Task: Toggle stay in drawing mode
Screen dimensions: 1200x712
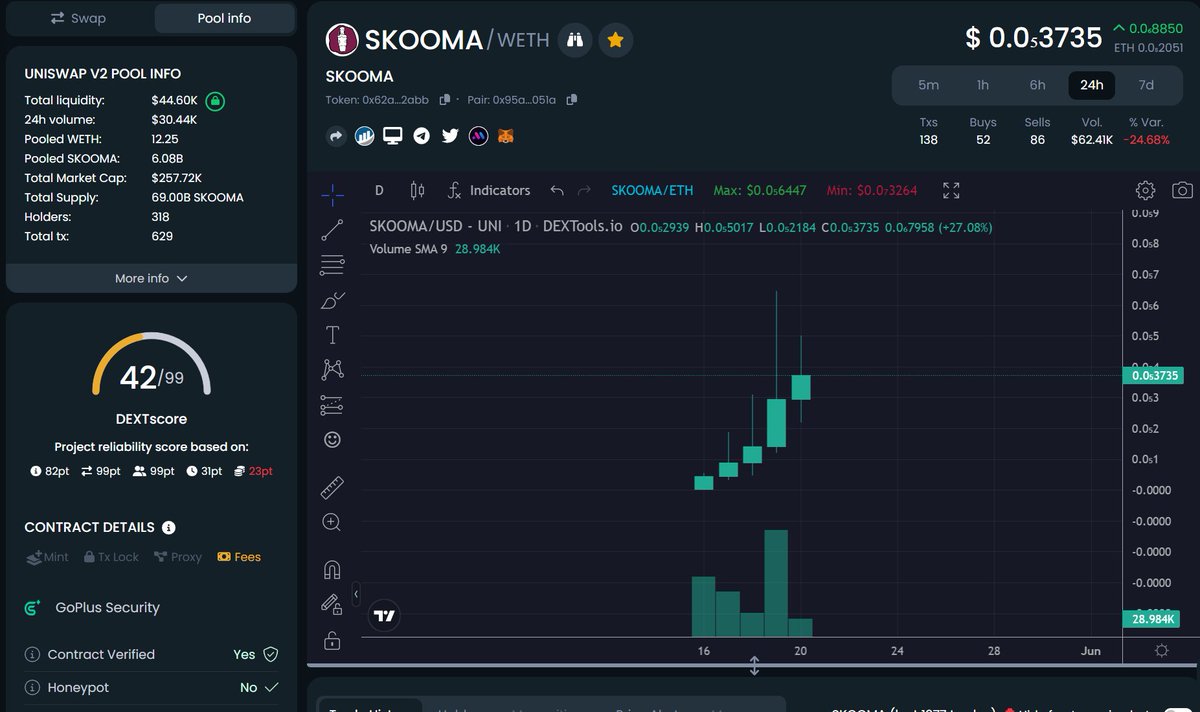Action: pos(332,604)
